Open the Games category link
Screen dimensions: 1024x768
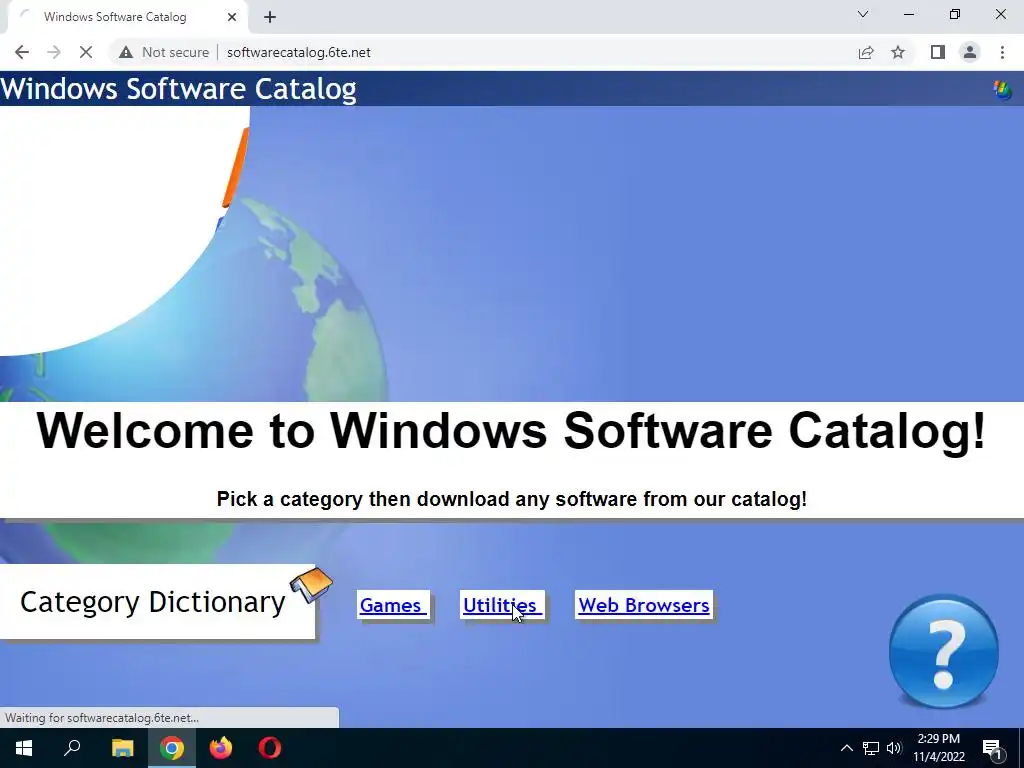[x=392, y=605]
